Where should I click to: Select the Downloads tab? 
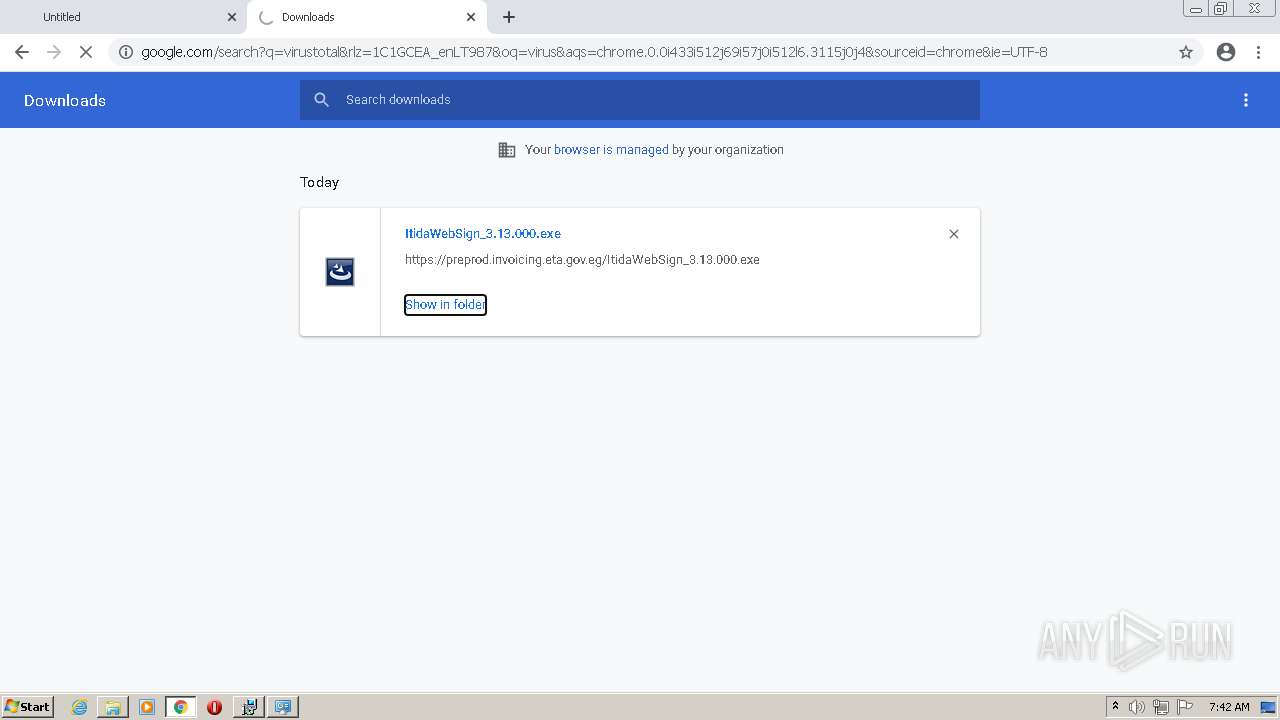click(x=368, y=17)
